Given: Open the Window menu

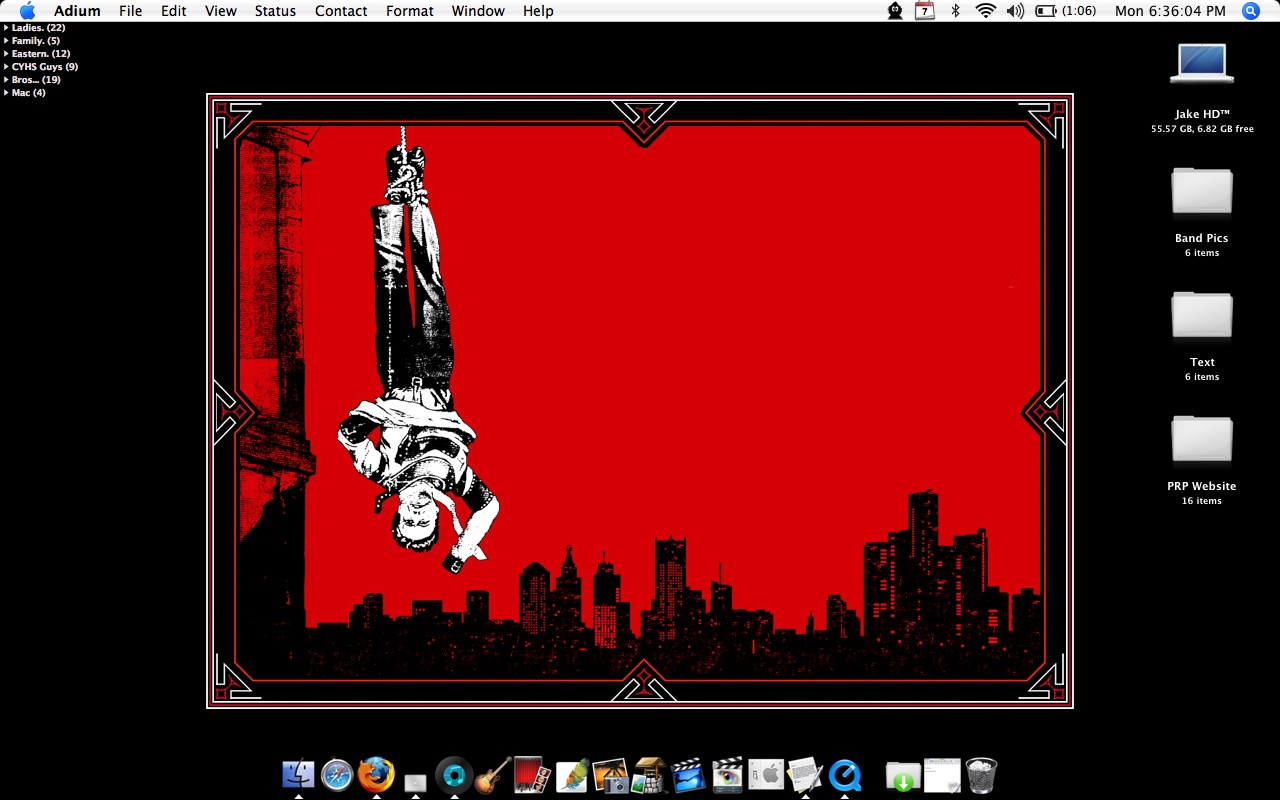Looking at the screenshot, I should [x=478, y=11].
